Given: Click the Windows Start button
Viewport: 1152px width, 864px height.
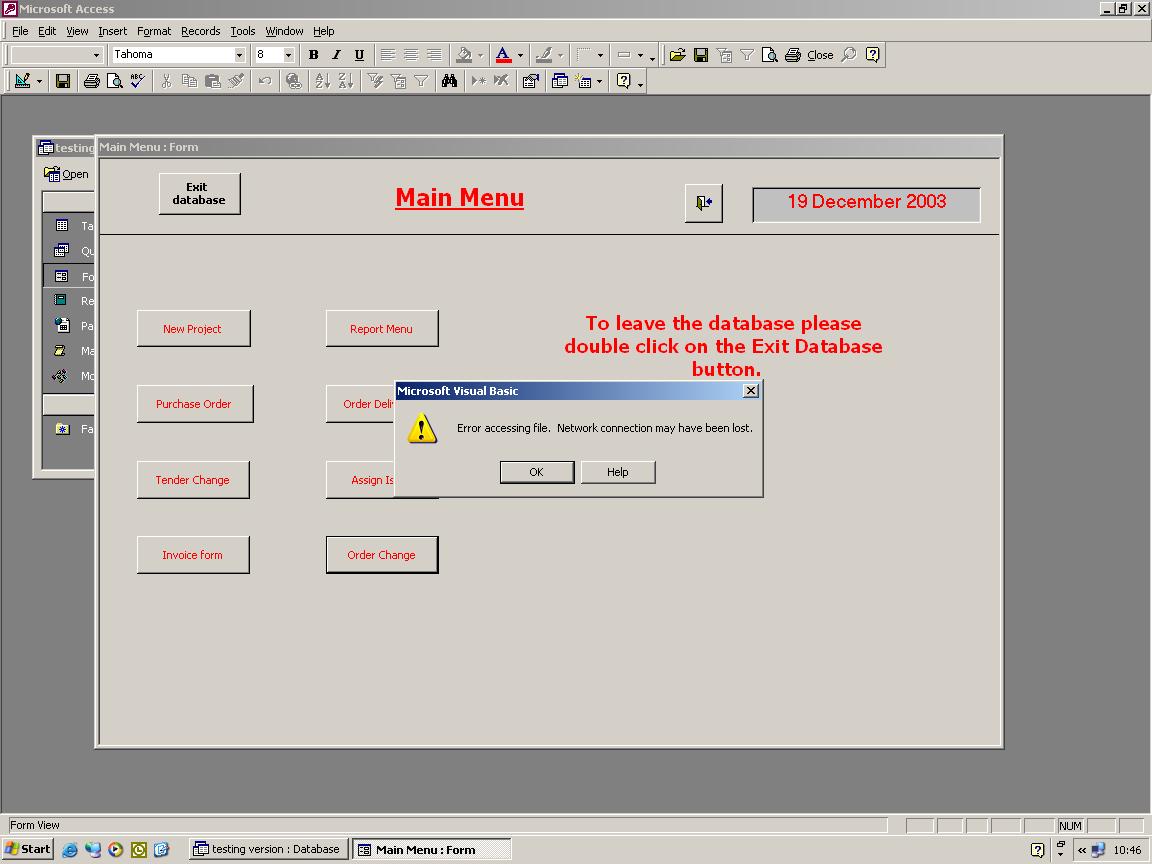Looking at the screenshot, I should [x=28, y=849].
